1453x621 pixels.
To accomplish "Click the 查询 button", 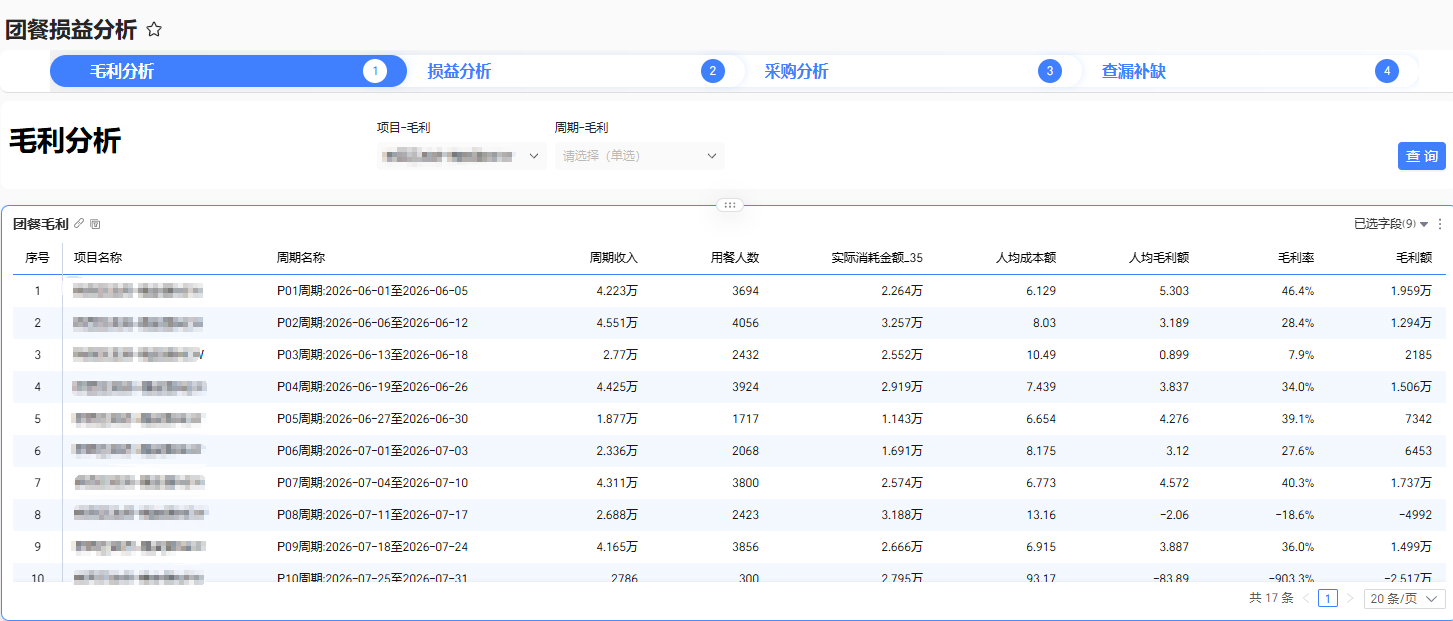I will (x=1422, y=156).
